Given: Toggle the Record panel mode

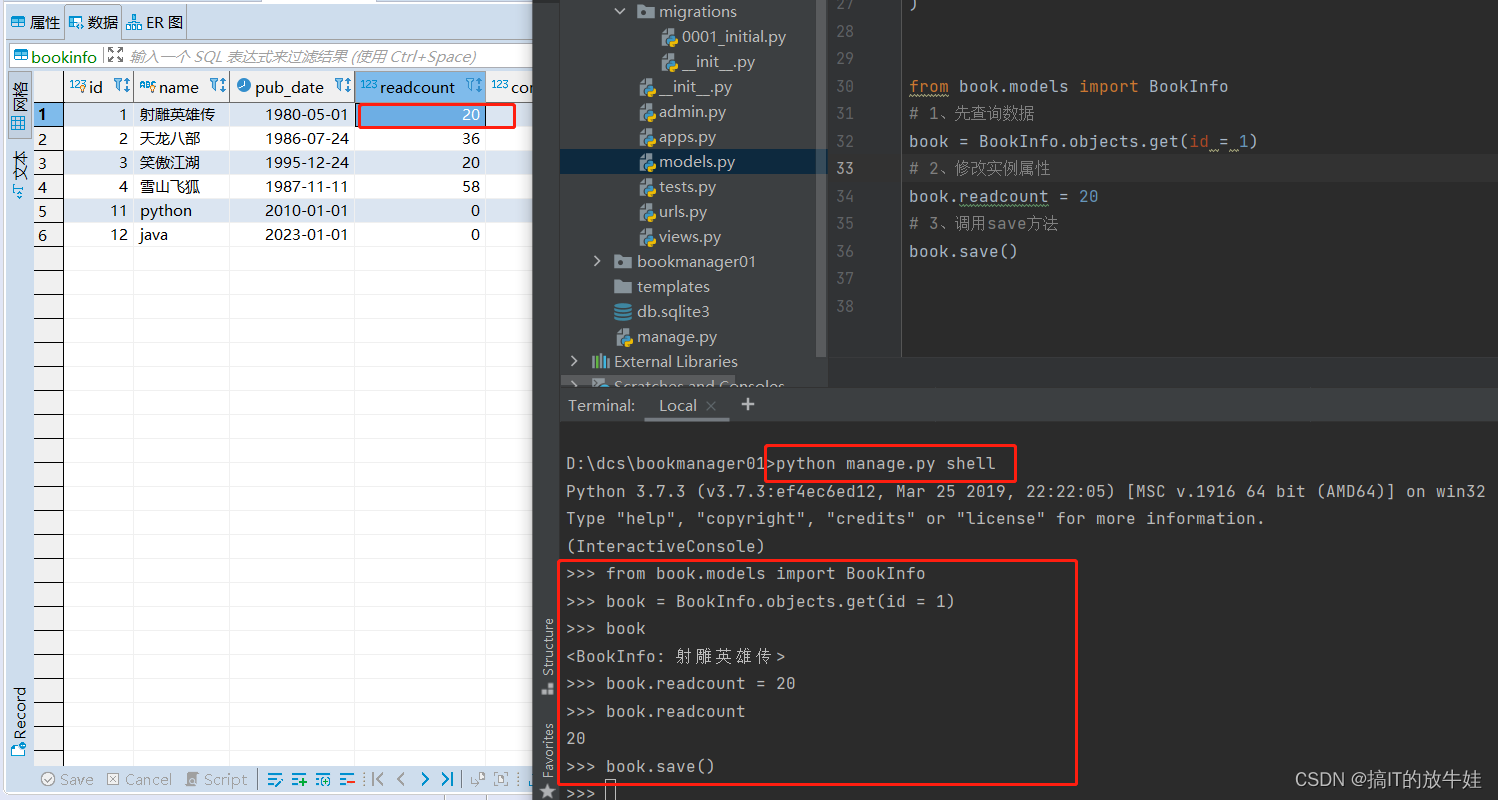Looking at the screenshot, I should [x=19, y=721].
